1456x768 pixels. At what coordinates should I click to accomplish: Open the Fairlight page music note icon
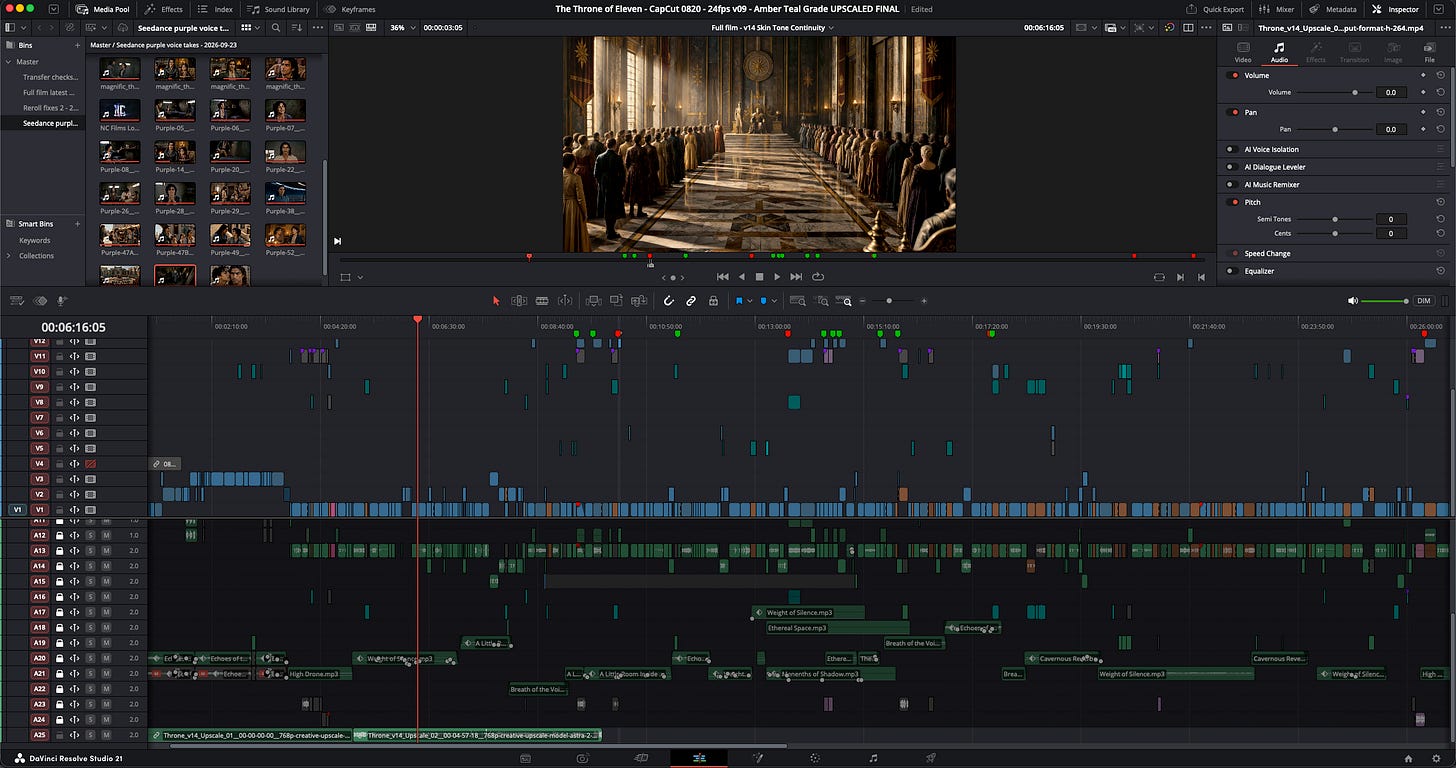point(873,758)
